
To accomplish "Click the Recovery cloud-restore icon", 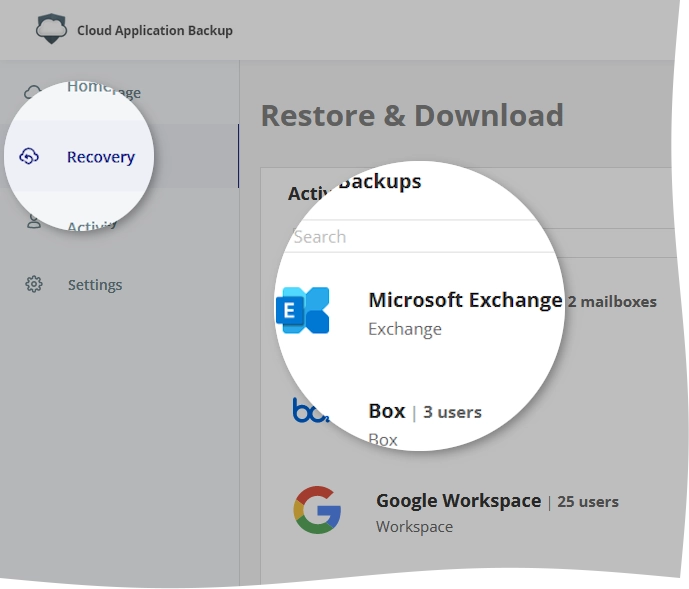I will tap(29, 156).
